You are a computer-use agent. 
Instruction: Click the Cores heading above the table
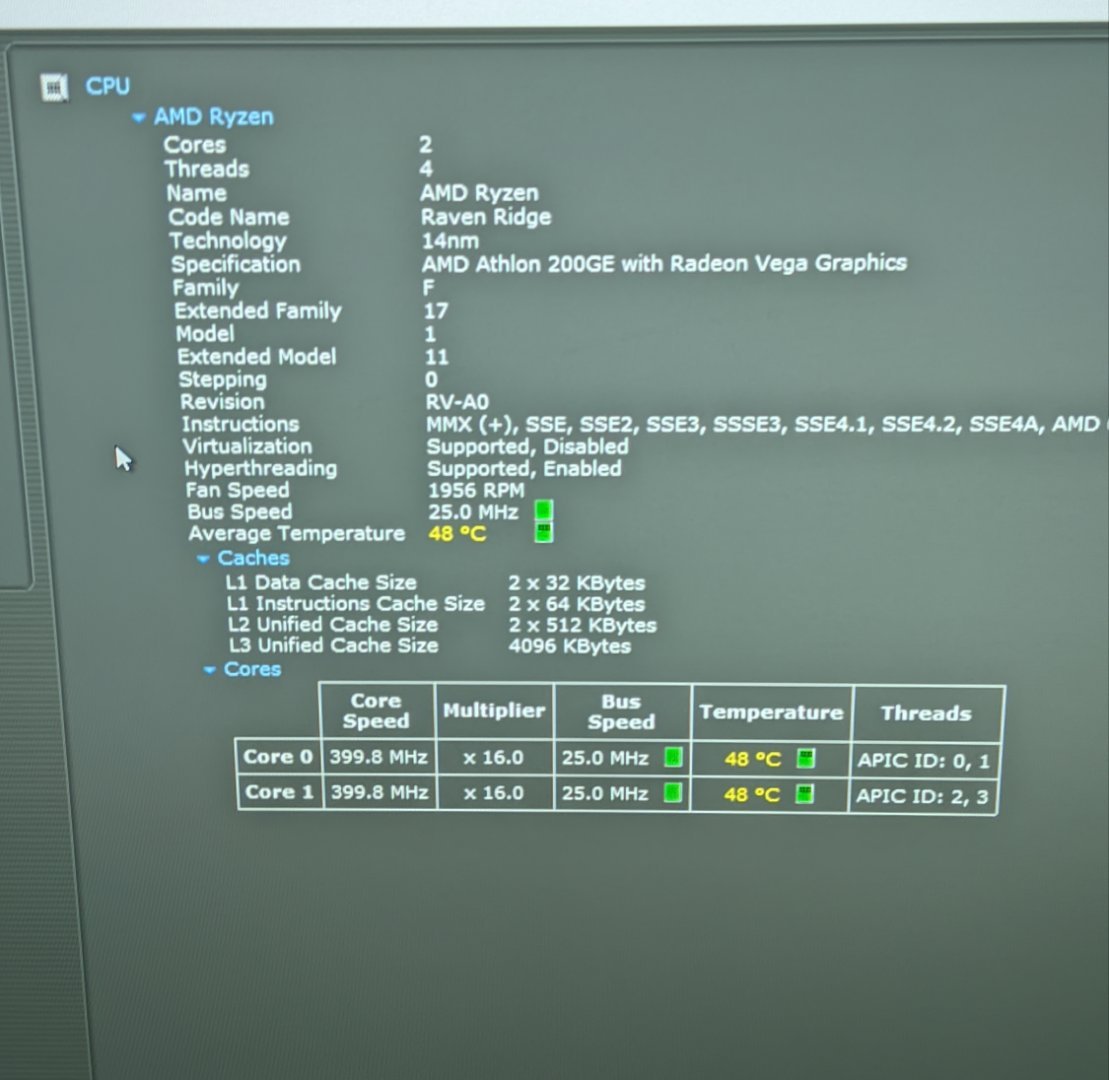point(252,669)
